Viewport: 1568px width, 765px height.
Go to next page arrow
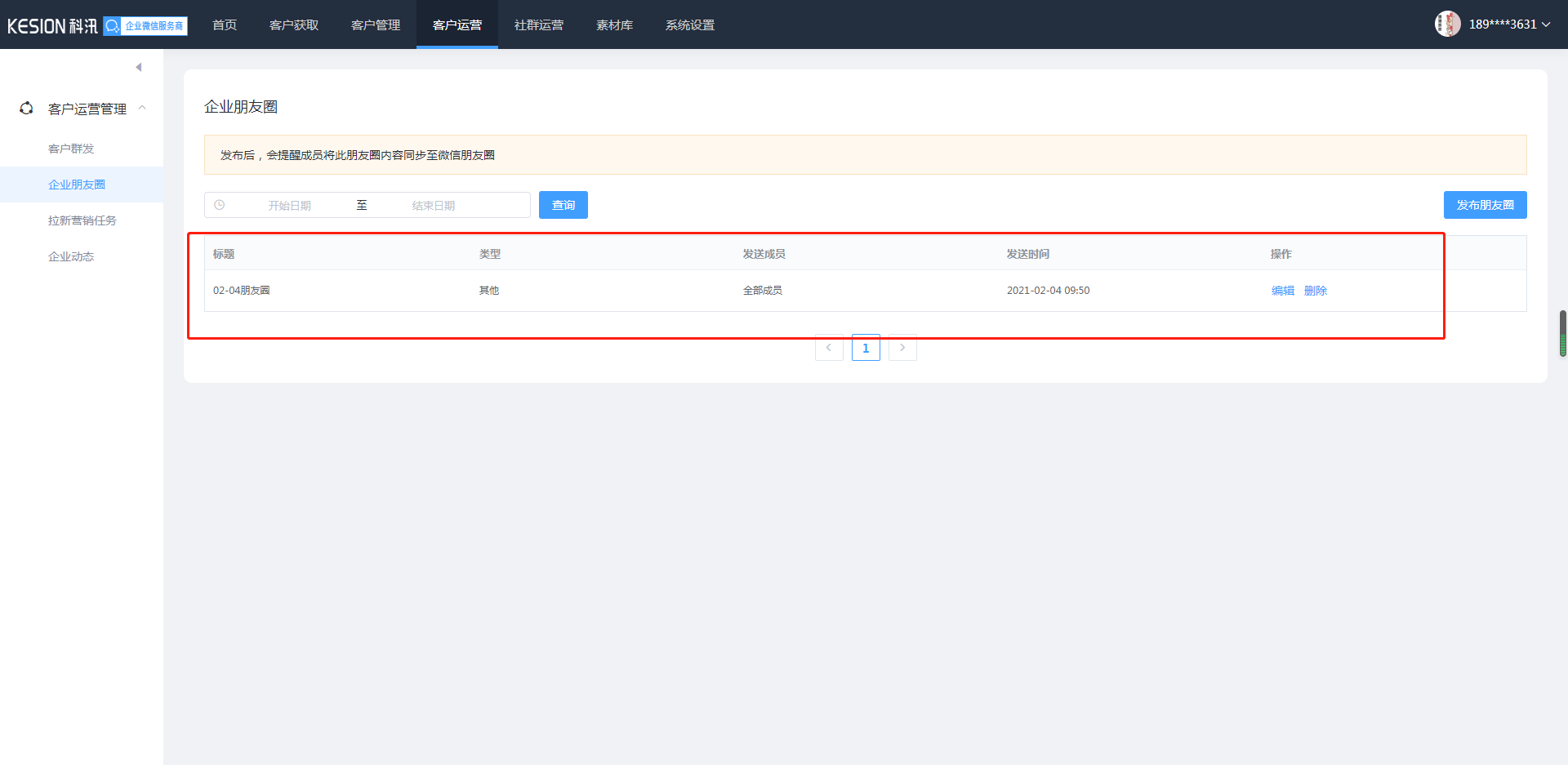[x=902, y=348]
